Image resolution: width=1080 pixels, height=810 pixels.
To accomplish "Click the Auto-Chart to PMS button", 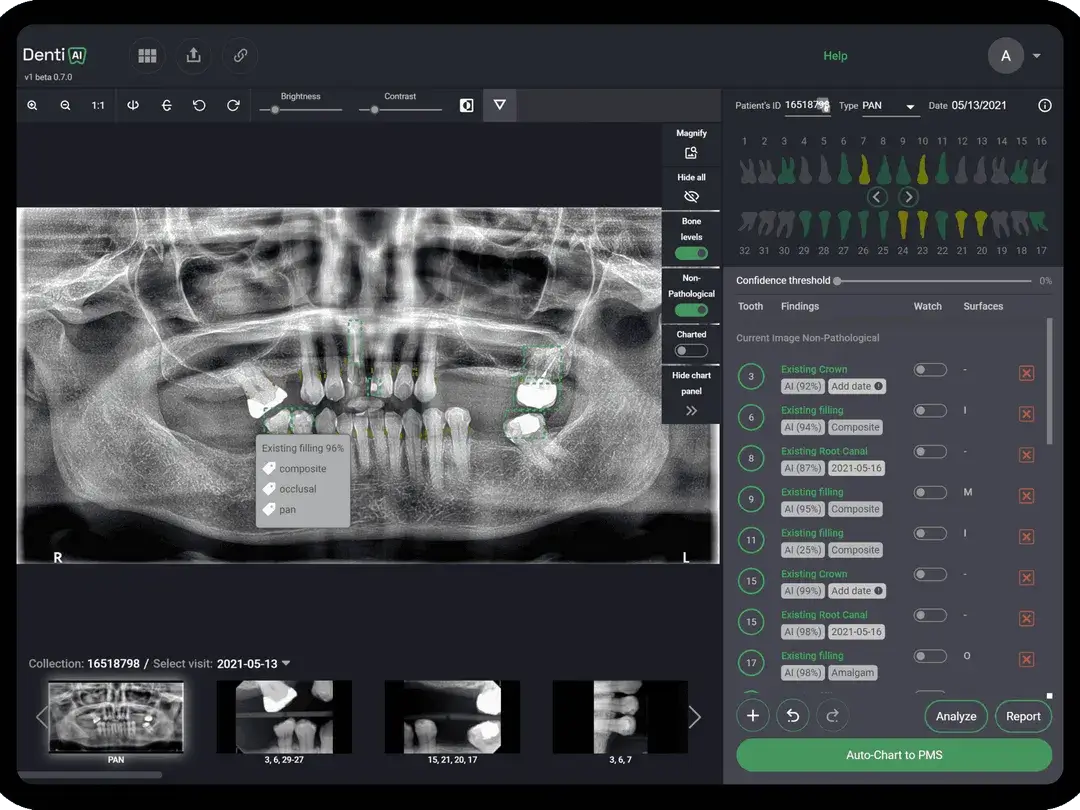I will point(893,754).
